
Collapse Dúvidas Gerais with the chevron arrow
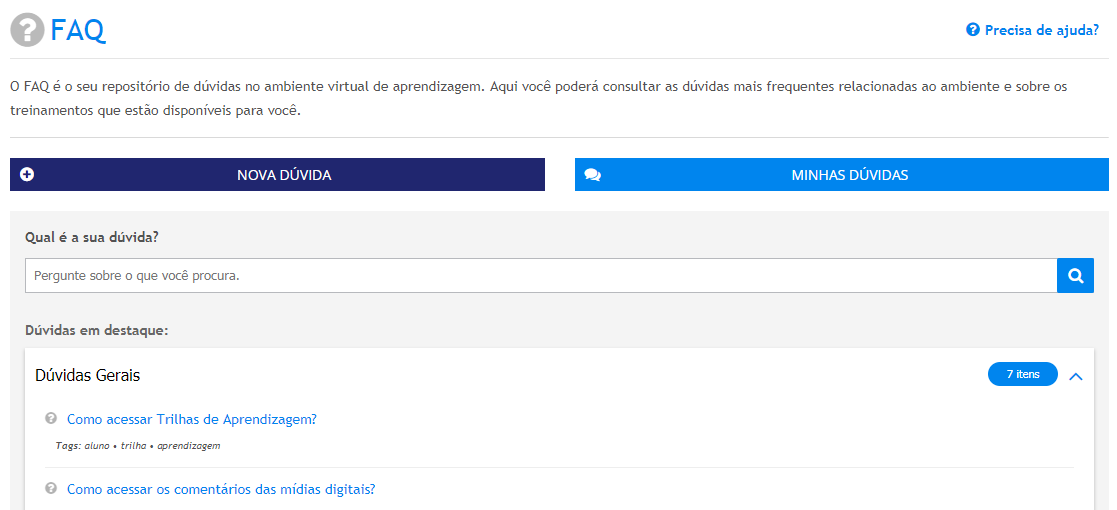click(1076, 376)
